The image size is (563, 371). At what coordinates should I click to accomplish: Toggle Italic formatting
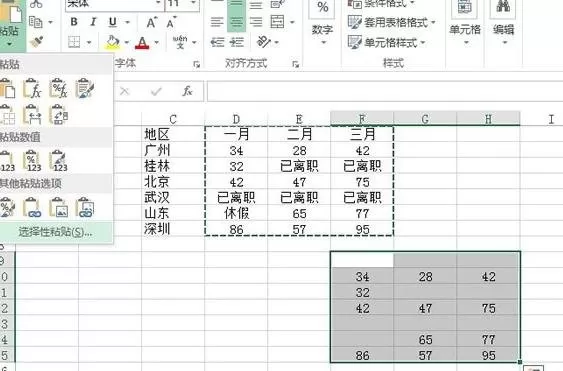pyautogui.click(x=93, y=22)
